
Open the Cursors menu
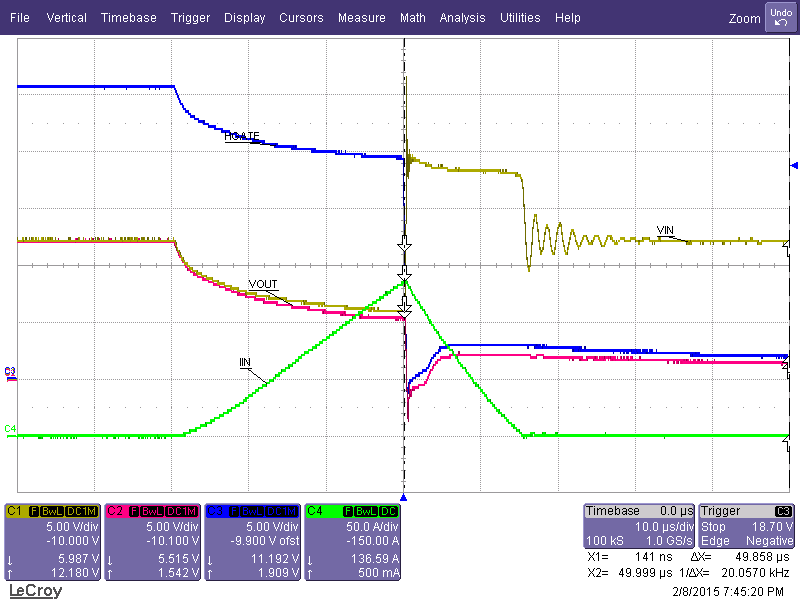click(x=301, y=18)
